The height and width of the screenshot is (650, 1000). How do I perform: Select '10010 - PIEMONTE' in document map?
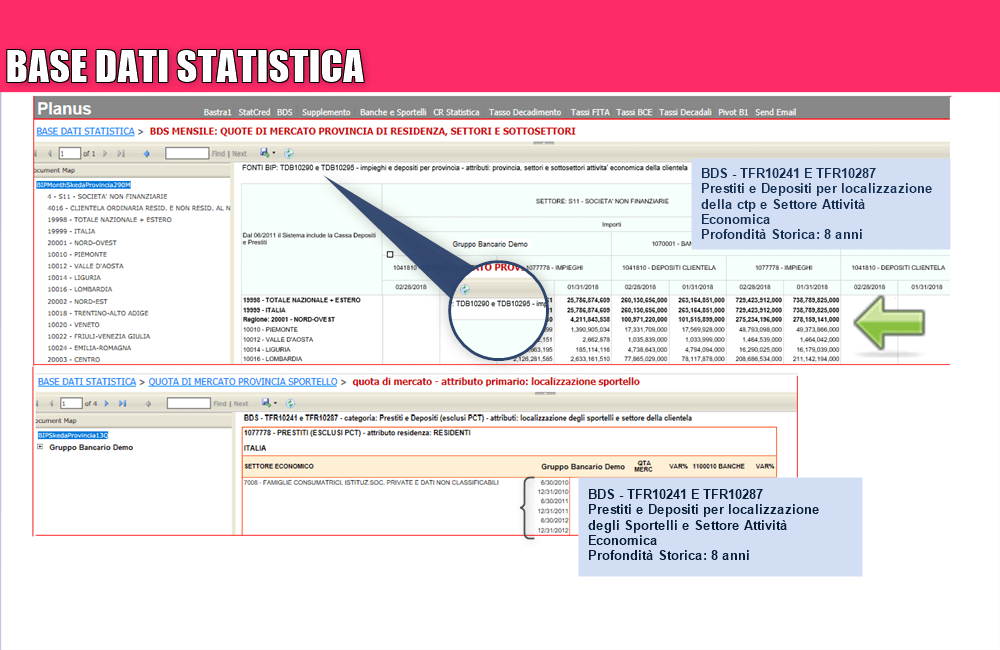click(77, 255)
